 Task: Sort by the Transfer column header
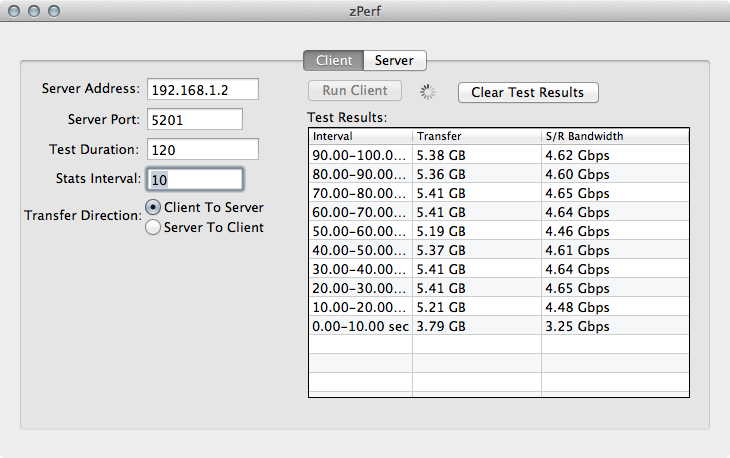tap(476, 136)
